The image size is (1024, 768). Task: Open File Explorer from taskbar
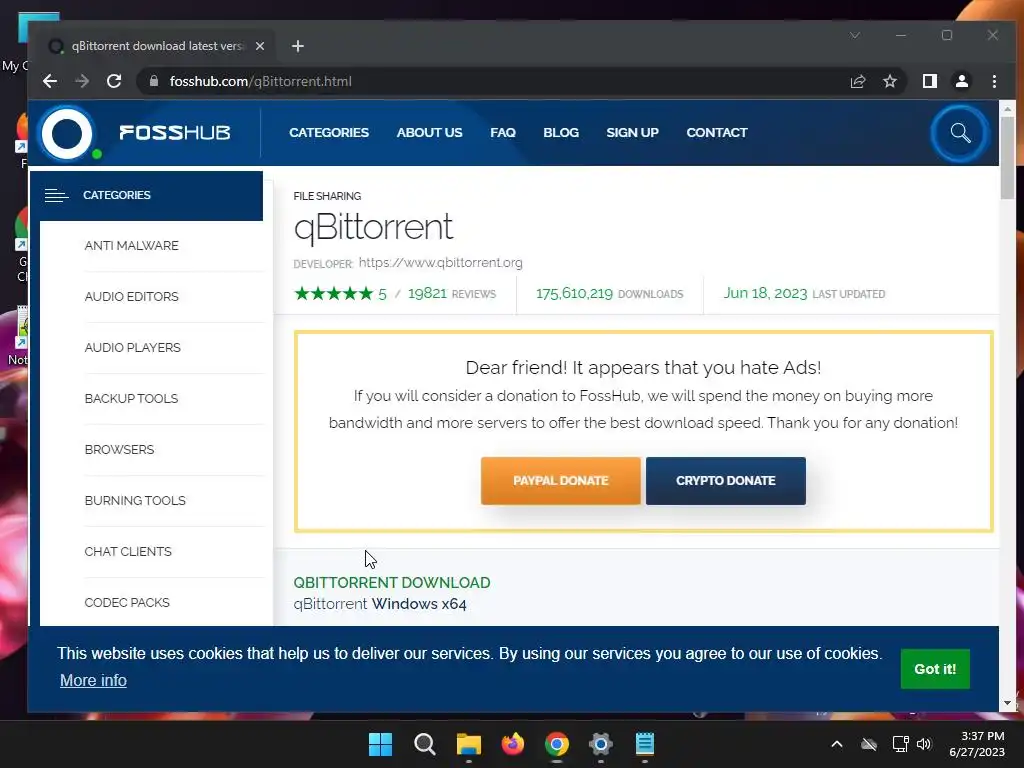(468, 744)
